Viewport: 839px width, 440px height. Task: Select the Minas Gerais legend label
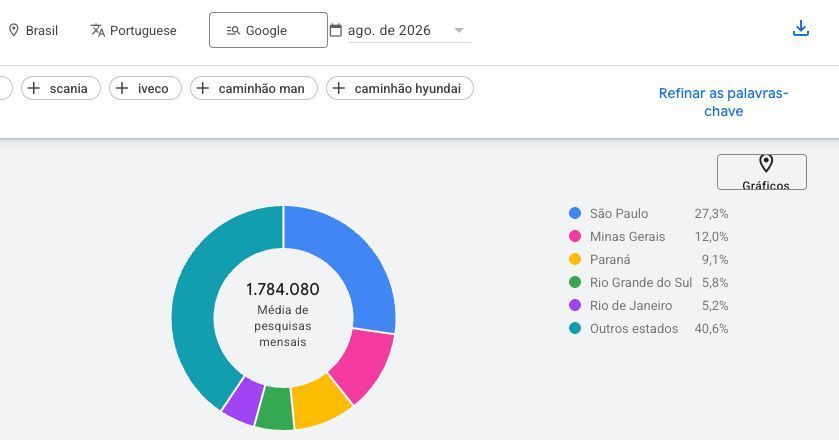(x=628, y=237)
